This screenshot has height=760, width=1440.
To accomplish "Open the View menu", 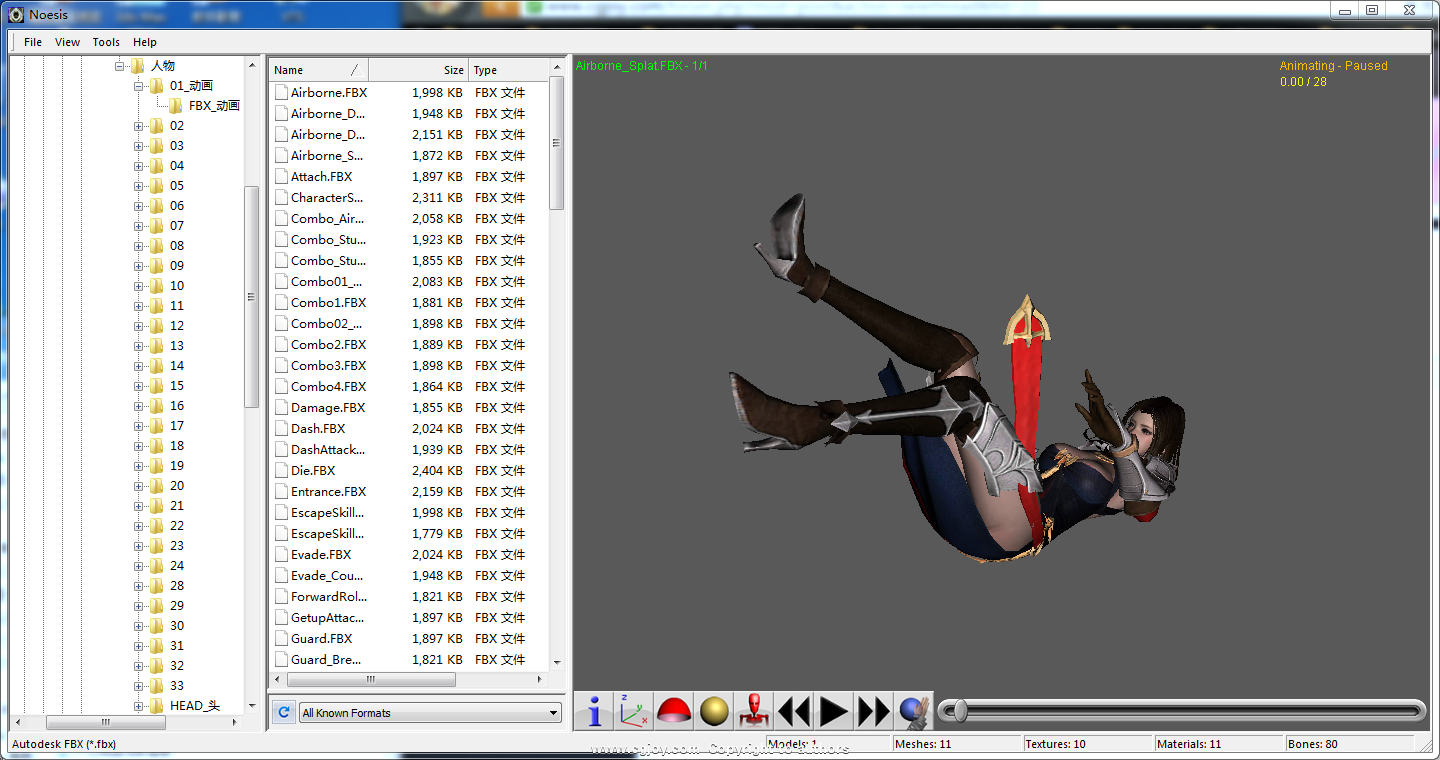I will tap(67, 42).
